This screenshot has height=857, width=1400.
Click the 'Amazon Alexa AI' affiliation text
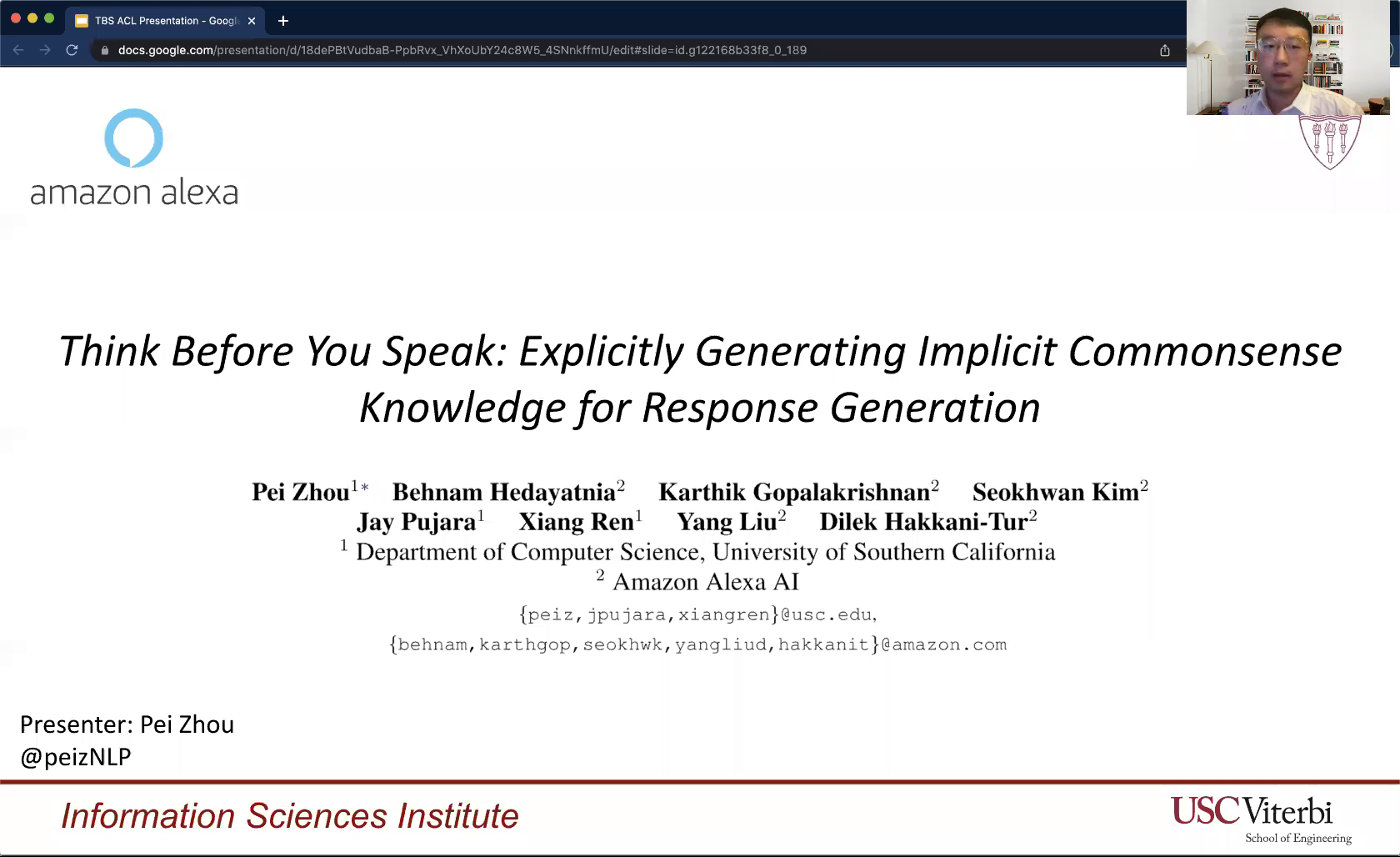(706, 581)
